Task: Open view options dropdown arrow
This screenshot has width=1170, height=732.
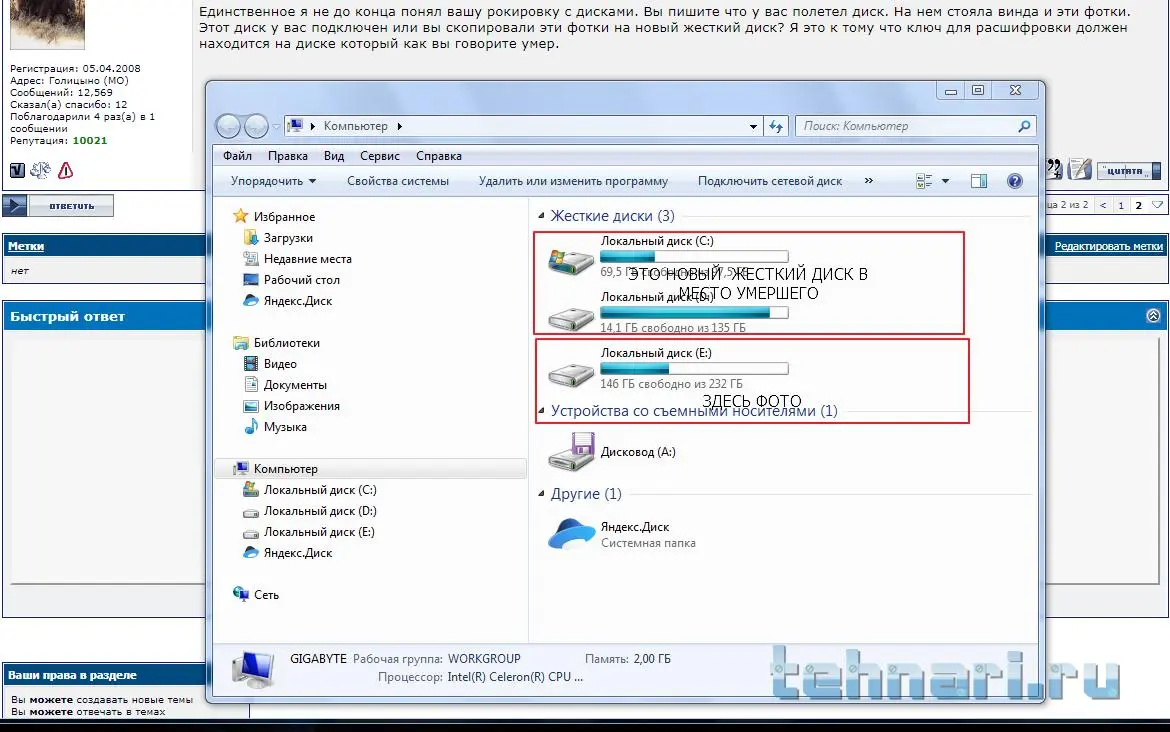Action: click(945, 181)
